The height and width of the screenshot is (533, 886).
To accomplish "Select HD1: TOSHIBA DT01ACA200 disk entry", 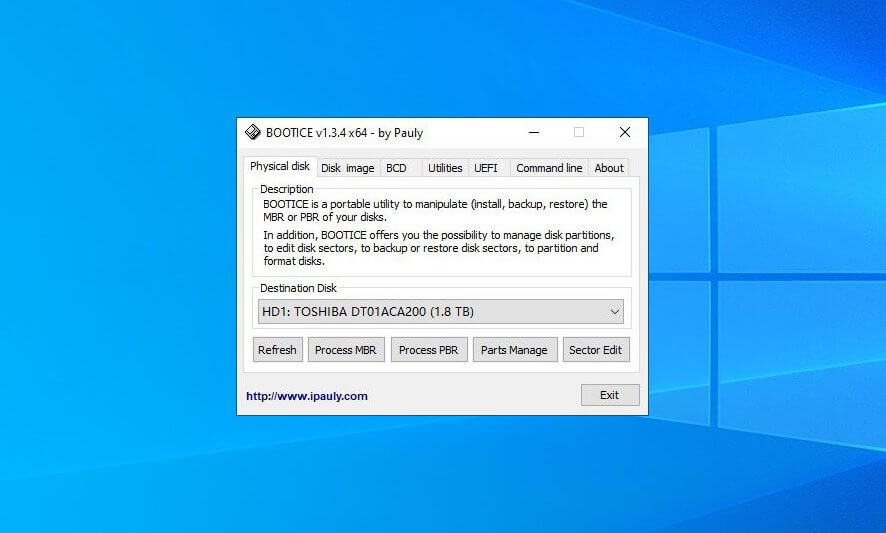I will point(440,312).
